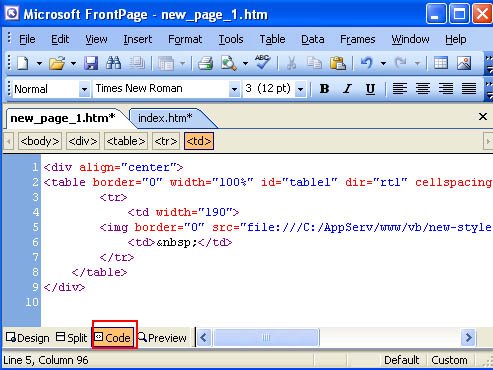493x370 pixels.
Task: Switch to Design view
Action: click(28, 338)
